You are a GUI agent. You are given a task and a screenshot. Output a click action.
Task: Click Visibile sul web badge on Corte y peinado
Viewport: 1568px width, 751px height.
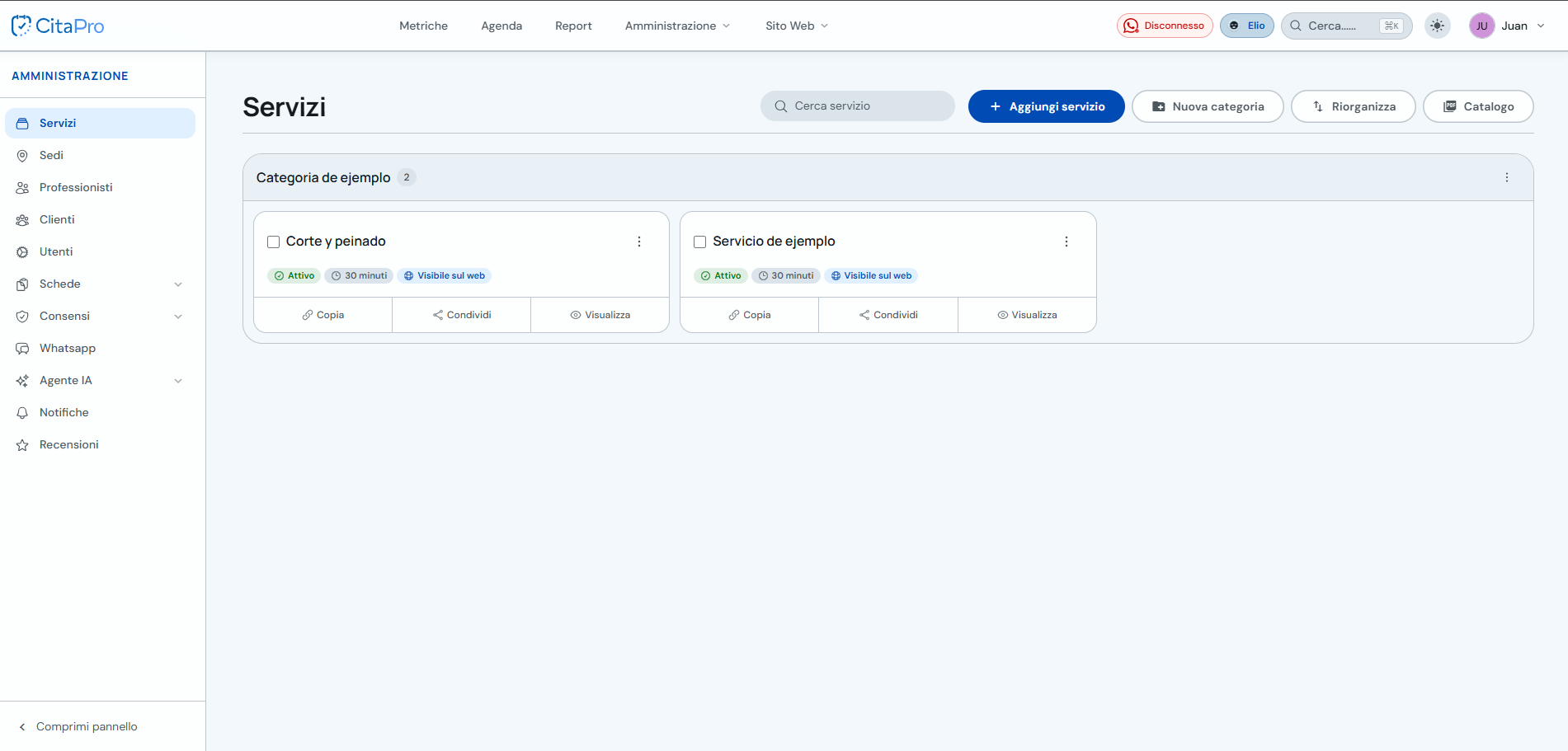(445, 275)
